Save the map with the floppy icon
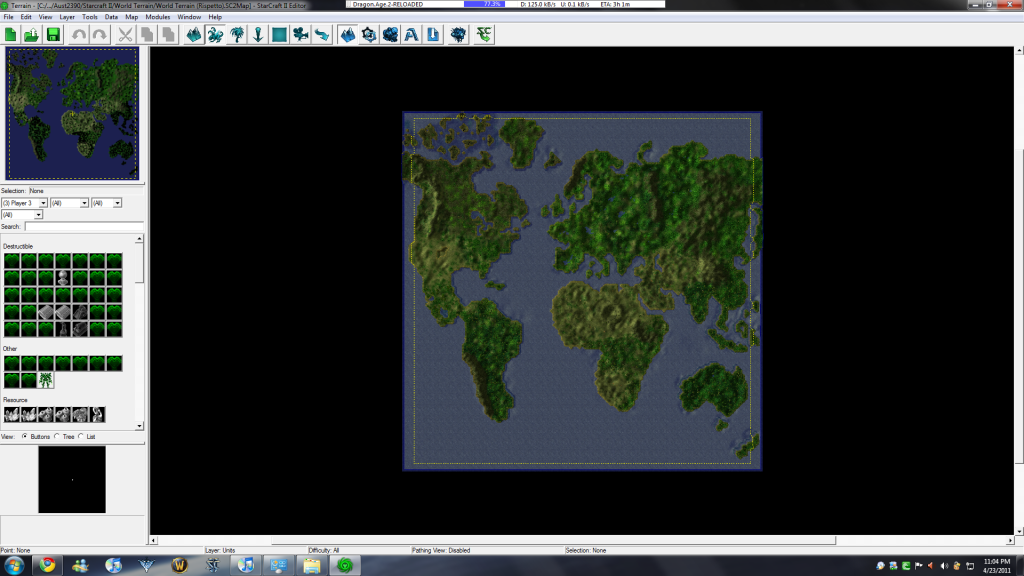 pos(53,35)
